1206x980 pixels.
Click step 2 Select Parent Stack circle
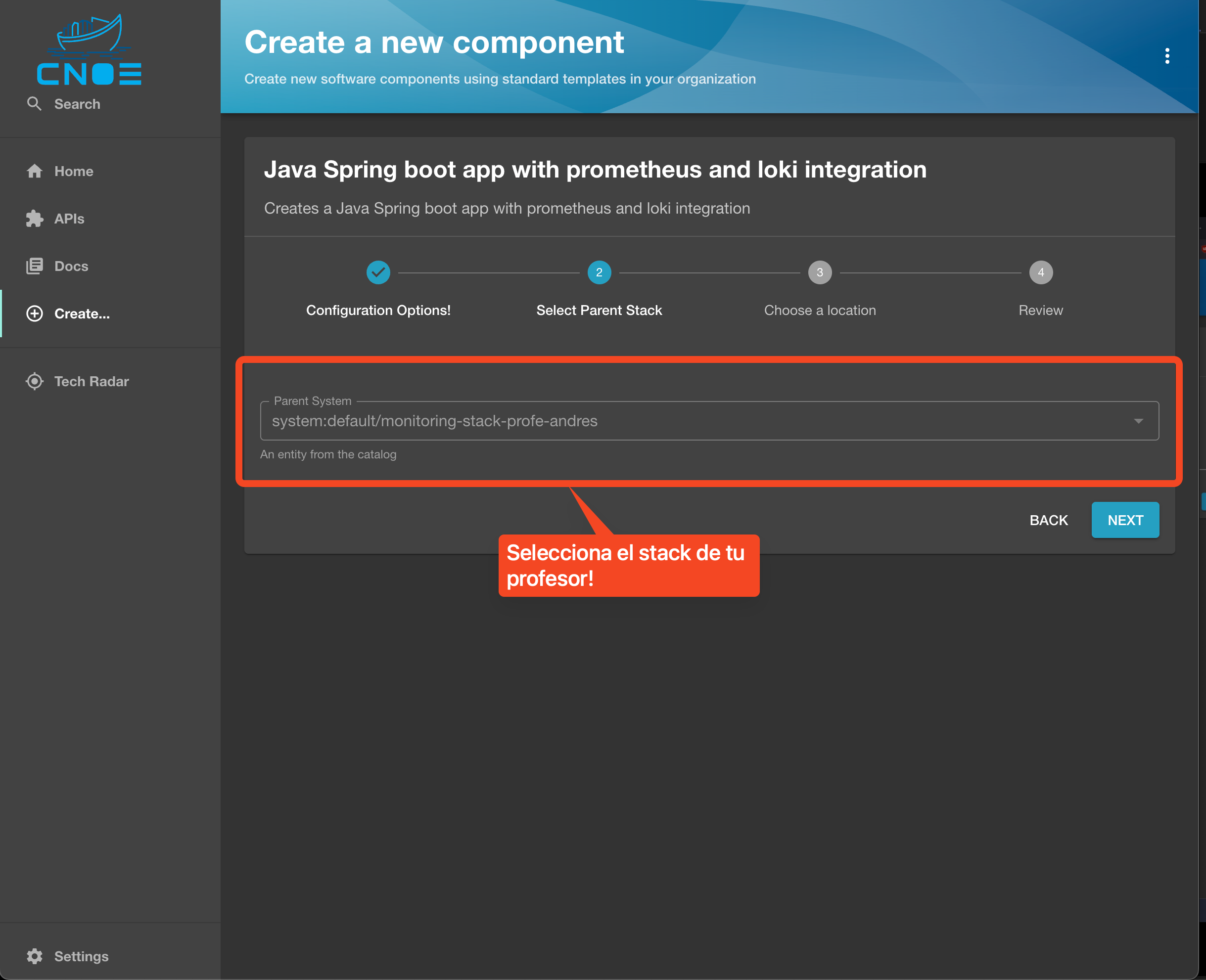pyautogui.click(x=599, y=272)
